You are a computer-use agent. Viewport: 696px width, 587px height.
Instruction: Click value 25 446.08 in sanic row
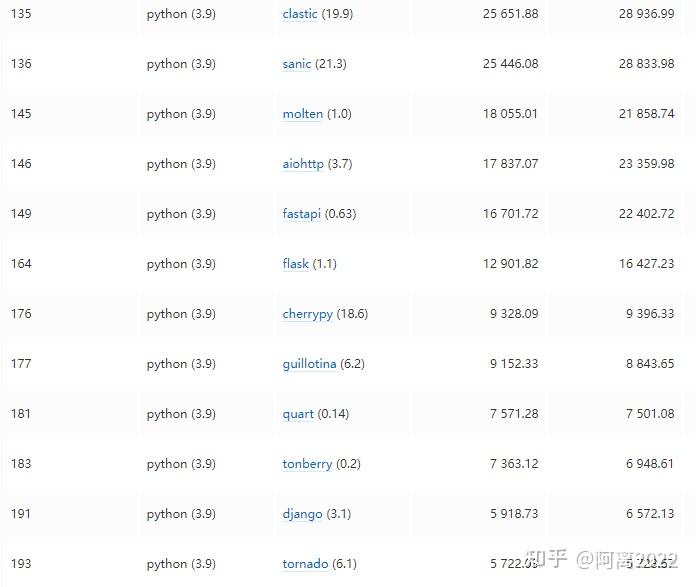(510, 64)
